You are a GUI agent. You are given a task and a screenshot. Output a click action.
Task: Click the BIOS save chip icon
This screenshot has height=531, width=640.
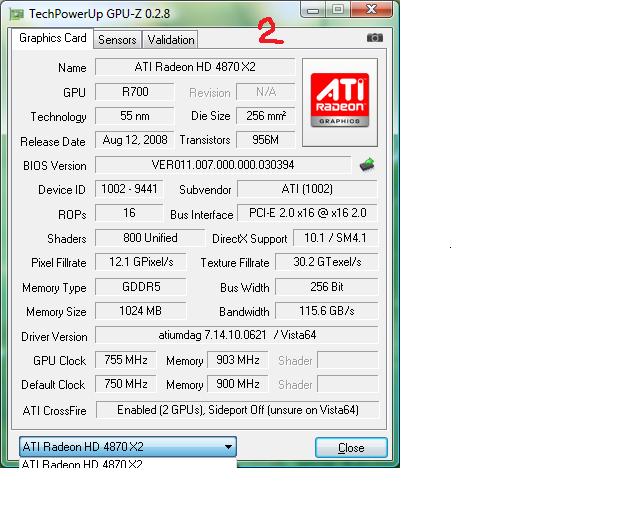click(367, 164)
